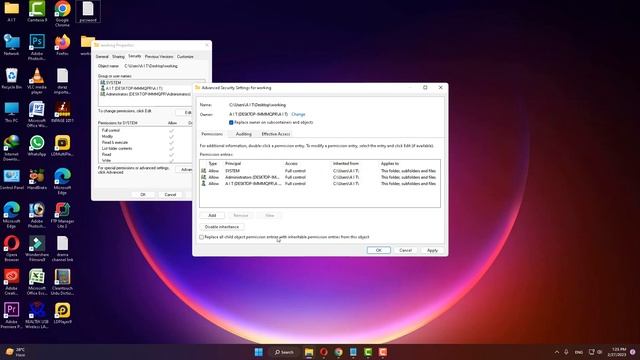This screenshot has height=360, width=640.
Task: Open Customize tab in working Properties
Action: [185, 57]
